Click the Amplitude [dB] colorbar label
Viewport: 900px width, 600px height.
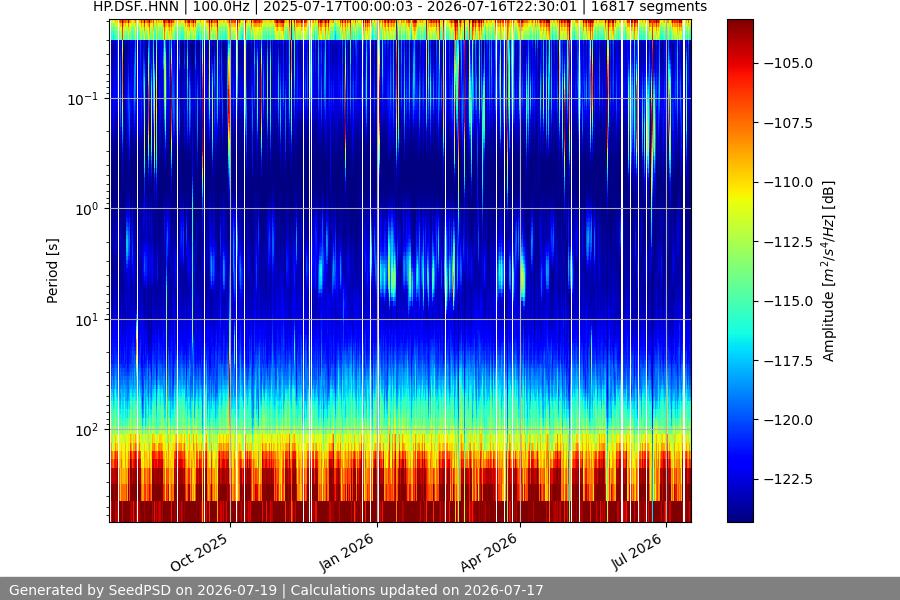[x=828, y=271]
